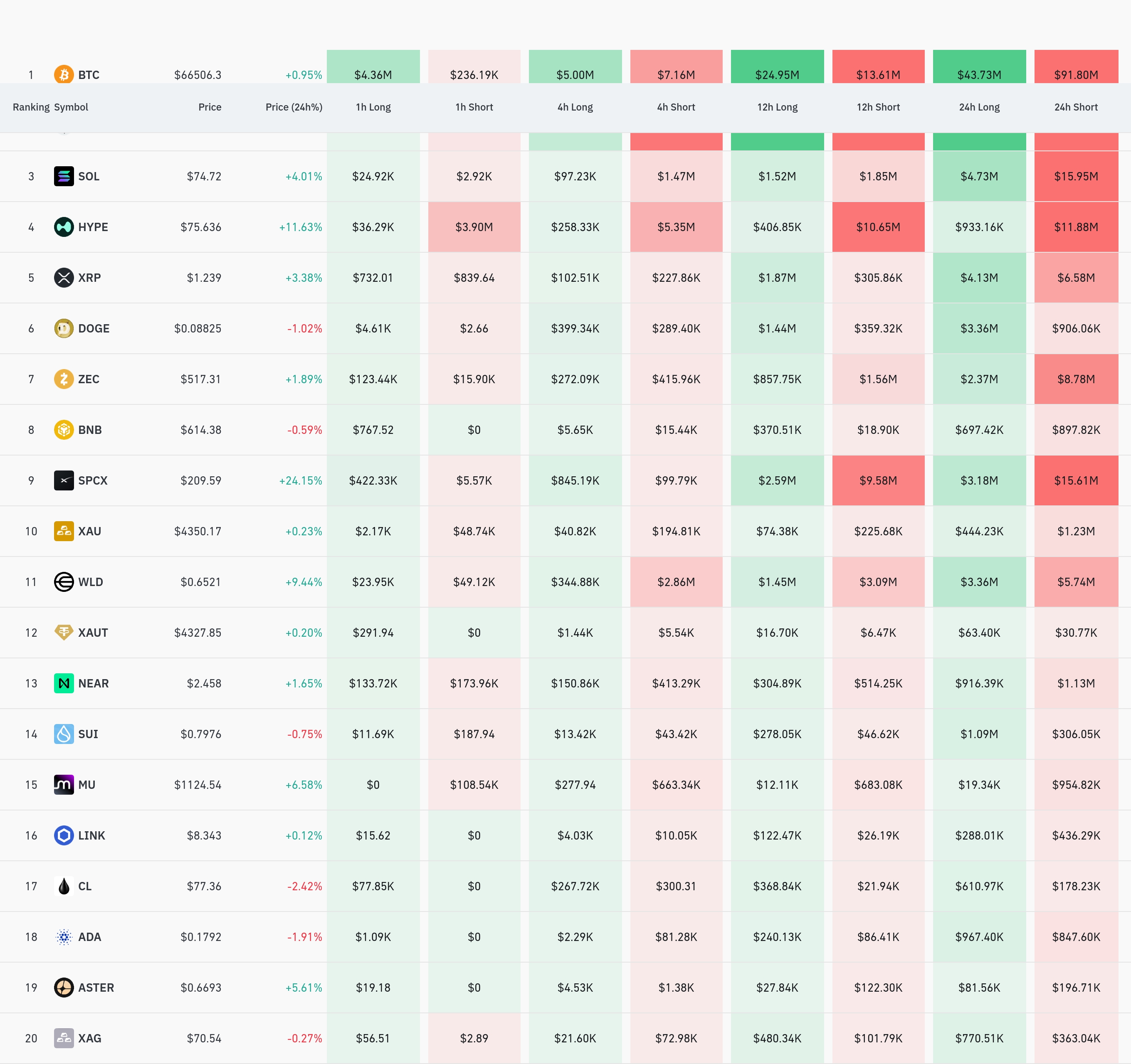Open the ASTER symbol link
The width and height of the screenshot is (1131, 1064).
96,987
